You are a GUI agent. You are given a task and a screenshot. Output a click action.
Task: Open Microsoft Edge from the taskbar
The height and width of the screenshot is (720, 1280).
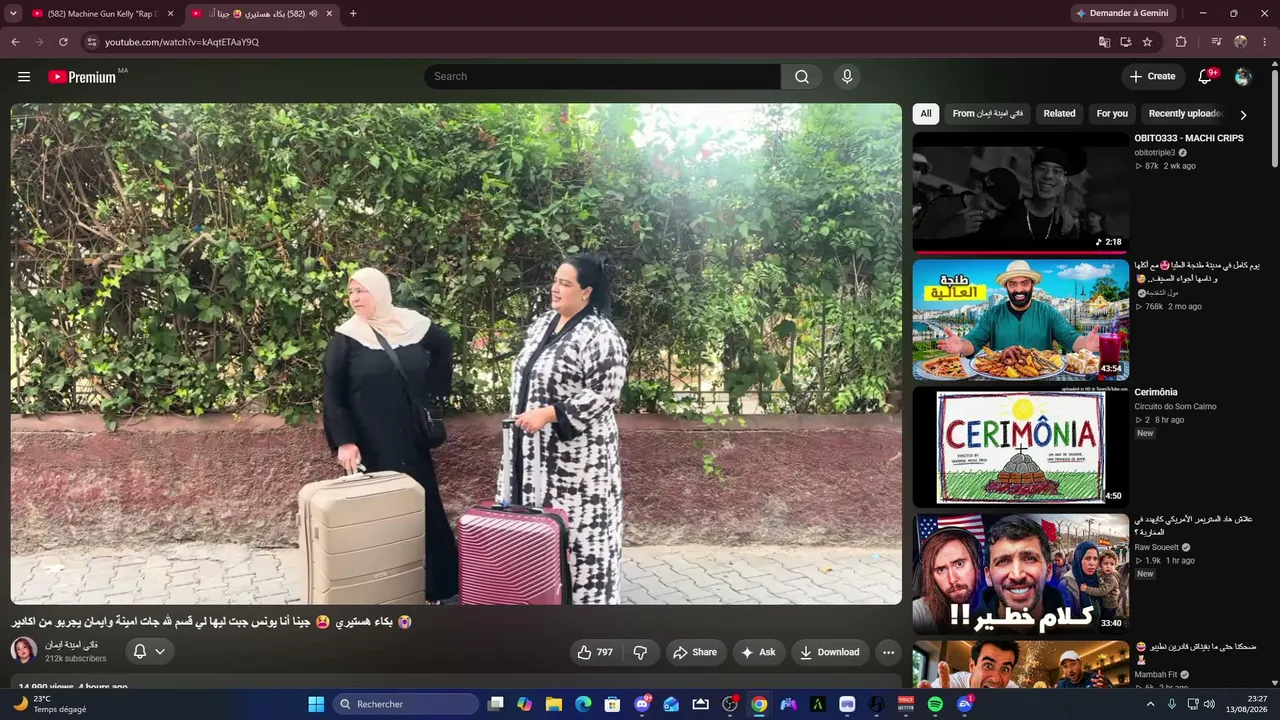(583, 704)
